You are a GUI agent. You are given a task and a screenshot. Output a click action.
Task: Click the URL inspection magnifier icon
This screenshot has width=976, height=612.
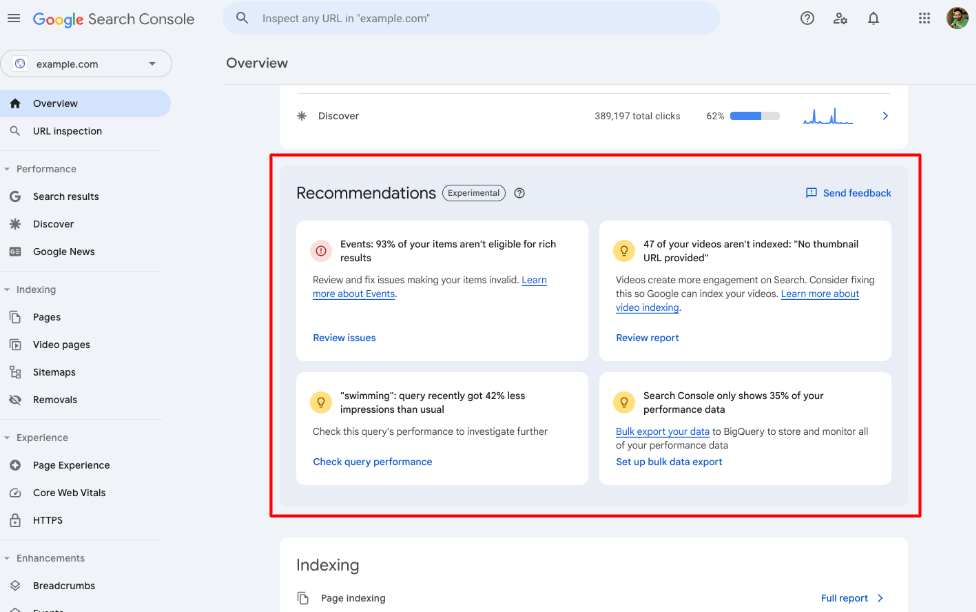tap(16, 131)
